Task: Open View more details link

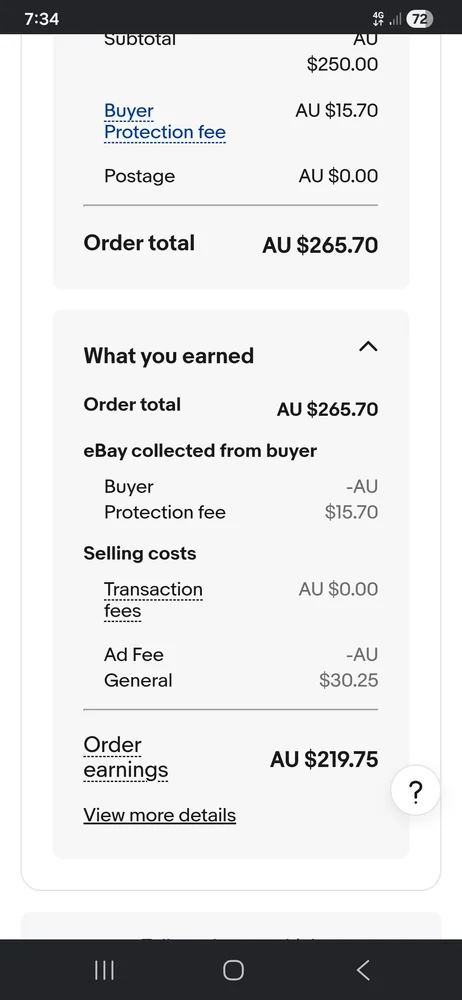Action: tap(160, 815)
